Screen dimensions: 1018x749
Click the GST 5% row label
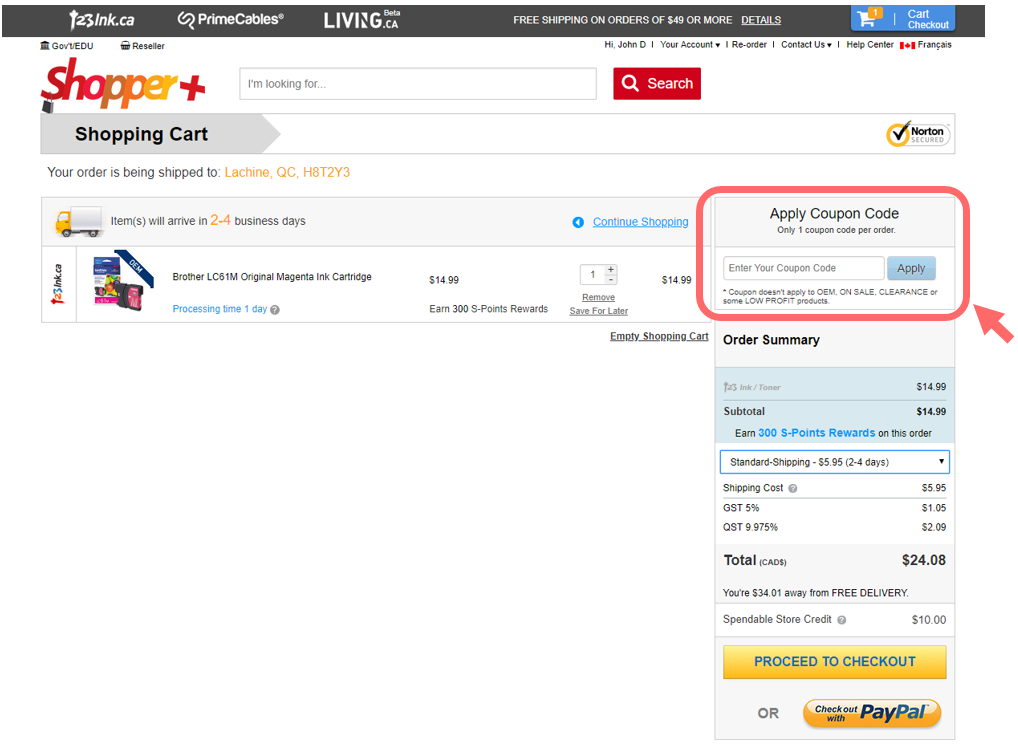coord(741,508)
